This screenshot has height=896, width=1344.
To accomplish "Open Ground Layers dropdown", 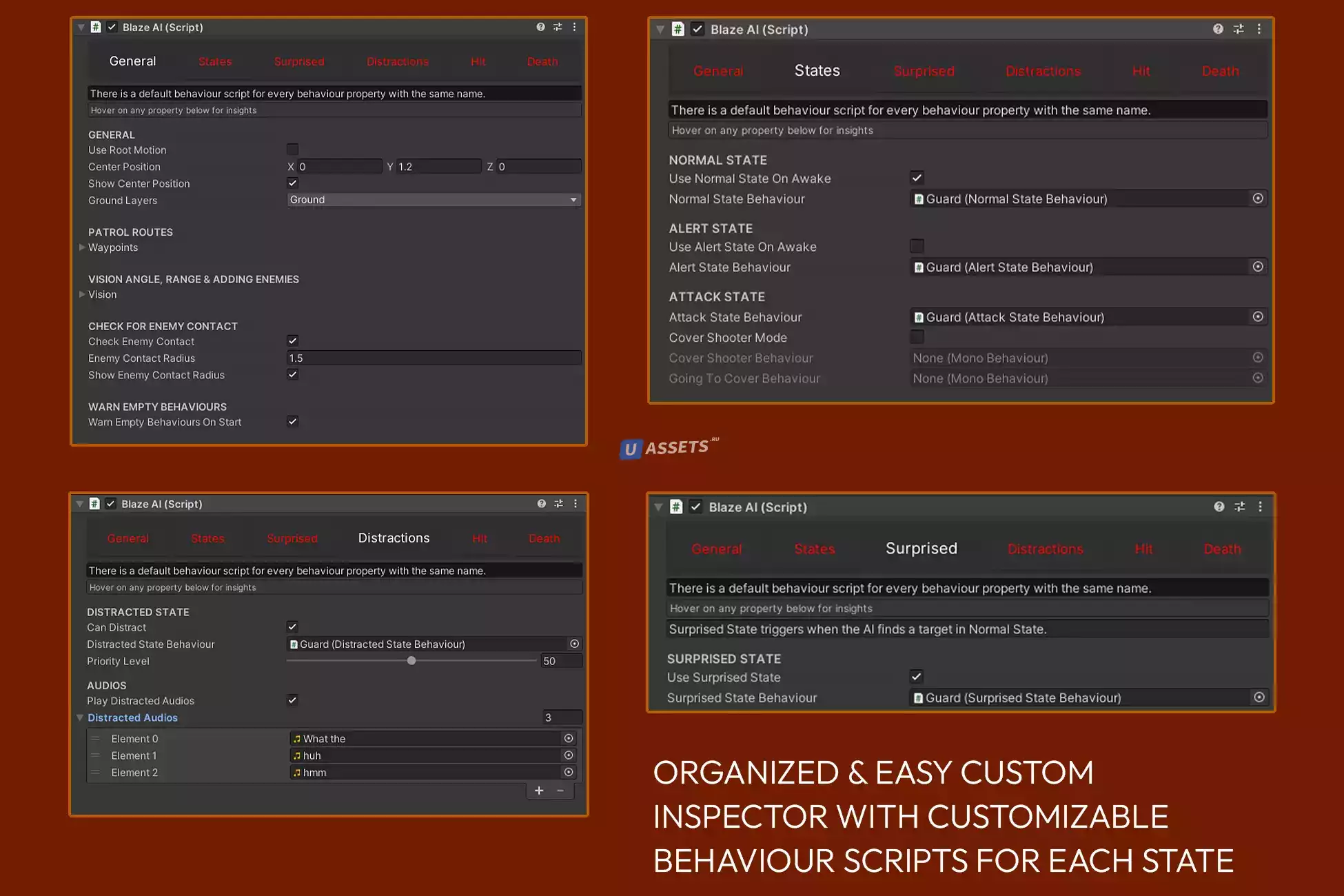I will point(434,200).
